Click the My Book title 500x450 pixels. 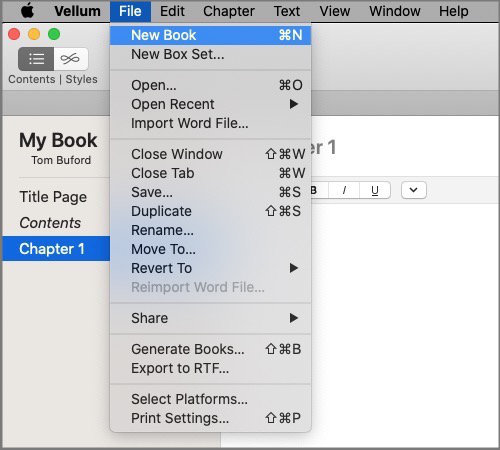(58, 140)
